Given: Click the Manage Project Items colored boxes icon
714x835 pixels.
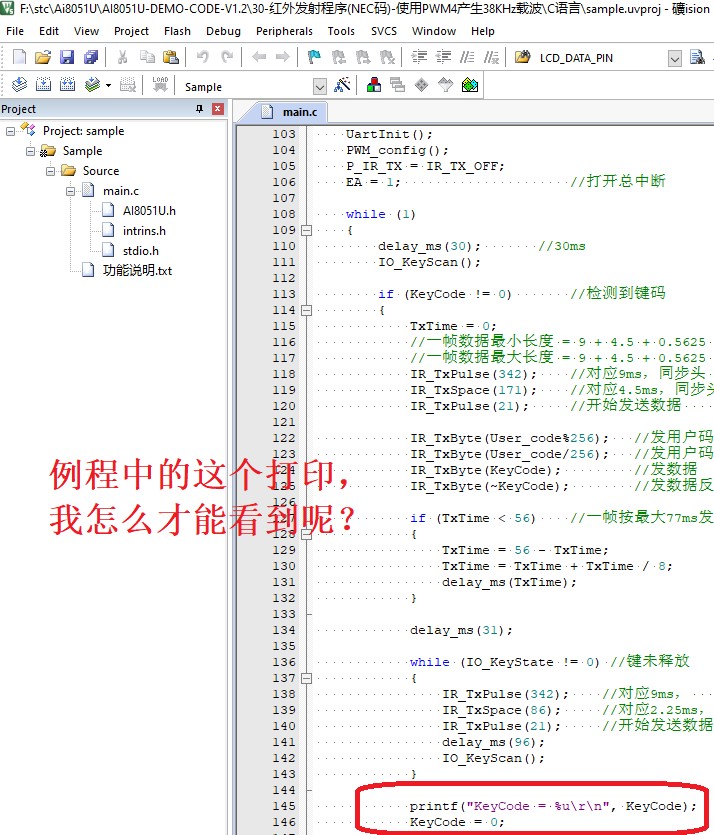Looking at the screenshot, I should click(x=374, y=85).
